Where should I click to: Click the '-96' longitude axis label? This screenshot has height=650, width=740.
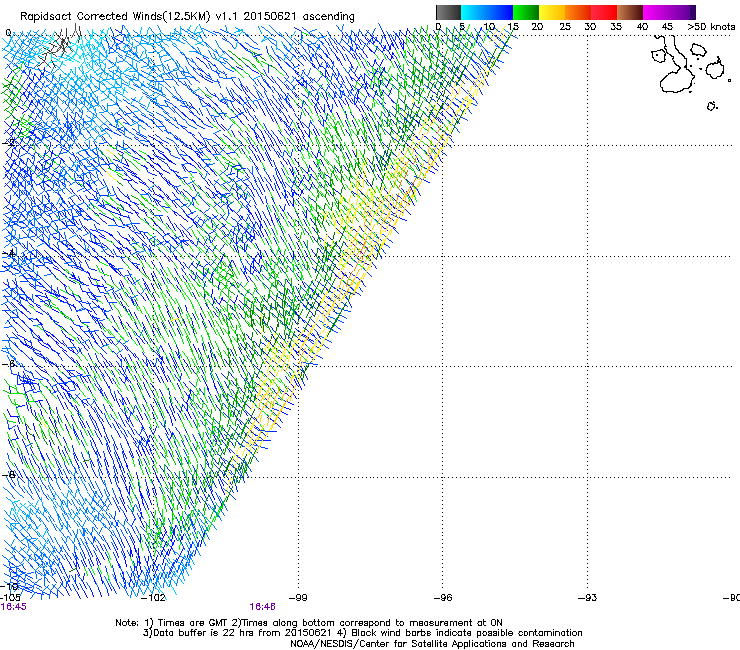tap(443, 598)
